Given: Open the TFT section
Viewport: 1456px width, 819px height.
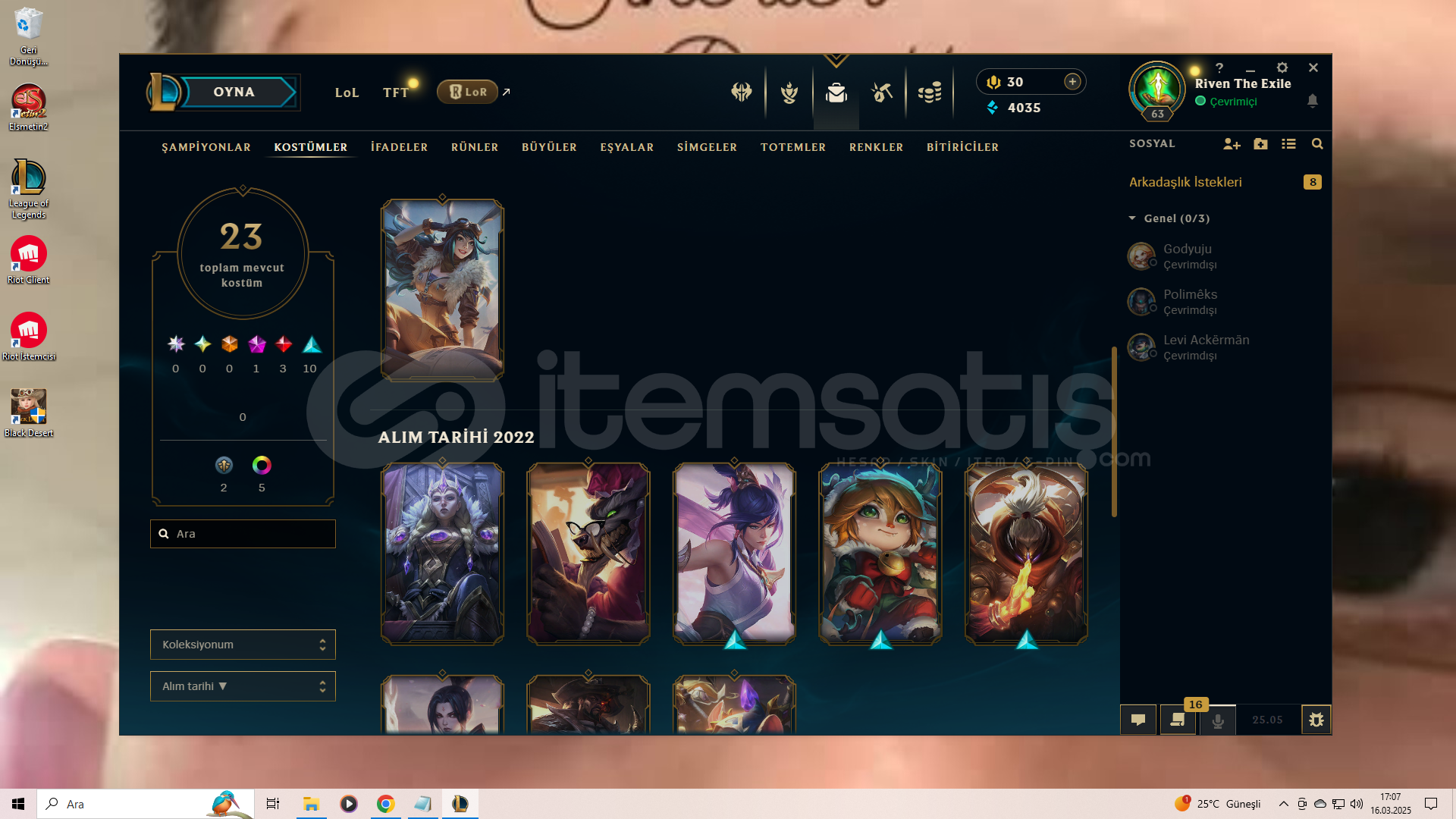Looking at the screenshot, I should (x=396, y=93).
